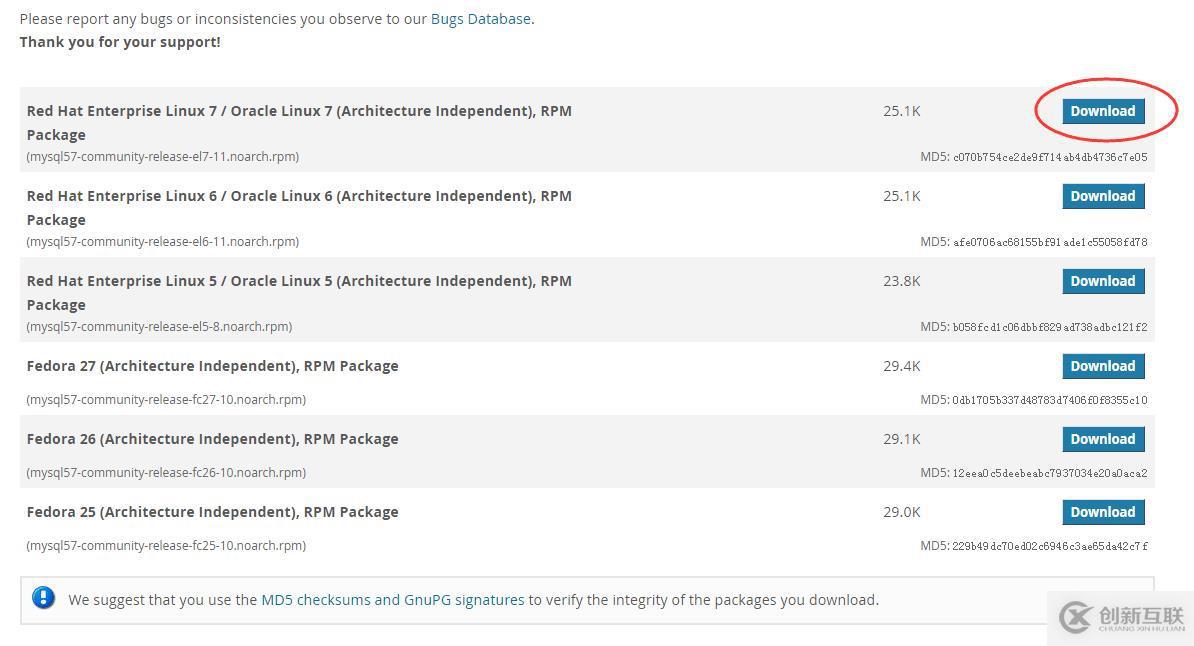Screen dimensions: 1194x646
Task: Download the Red Hat Enterprise Linux 6 package
Action: click(1102, 196)
